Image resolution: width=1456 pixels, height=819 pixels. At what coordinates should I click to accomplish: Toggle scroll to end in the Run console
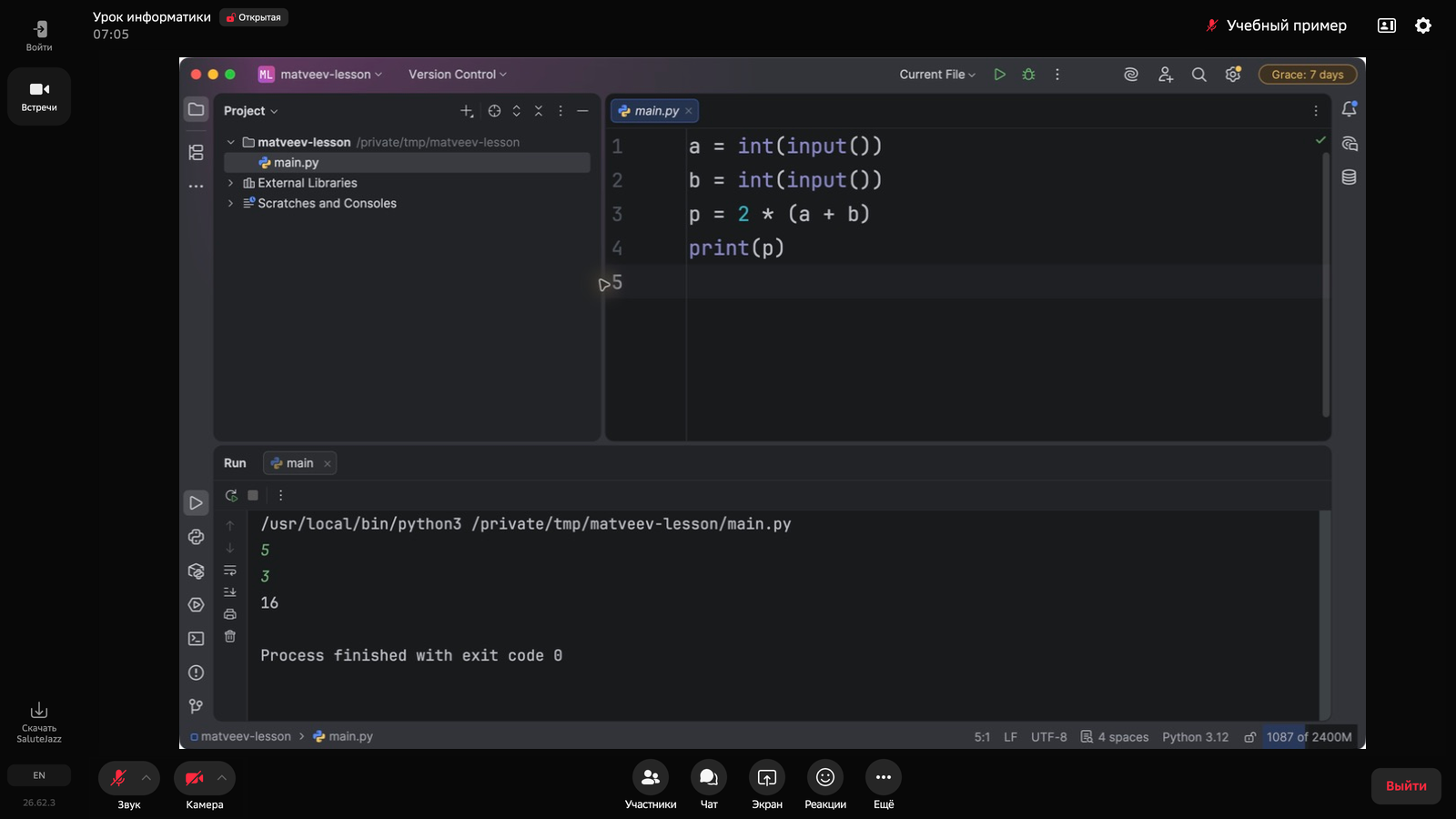pos(230,592)
